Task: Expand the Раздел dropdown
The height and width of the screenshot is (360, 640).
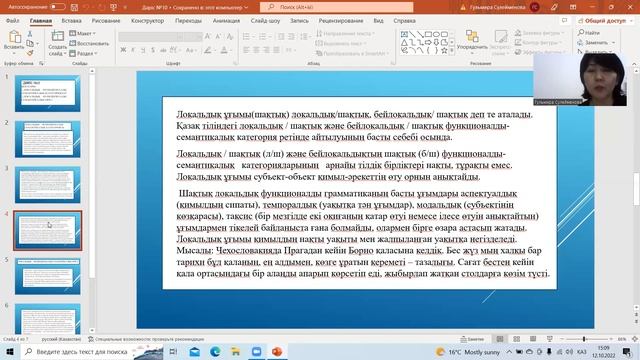Action: 83,53
